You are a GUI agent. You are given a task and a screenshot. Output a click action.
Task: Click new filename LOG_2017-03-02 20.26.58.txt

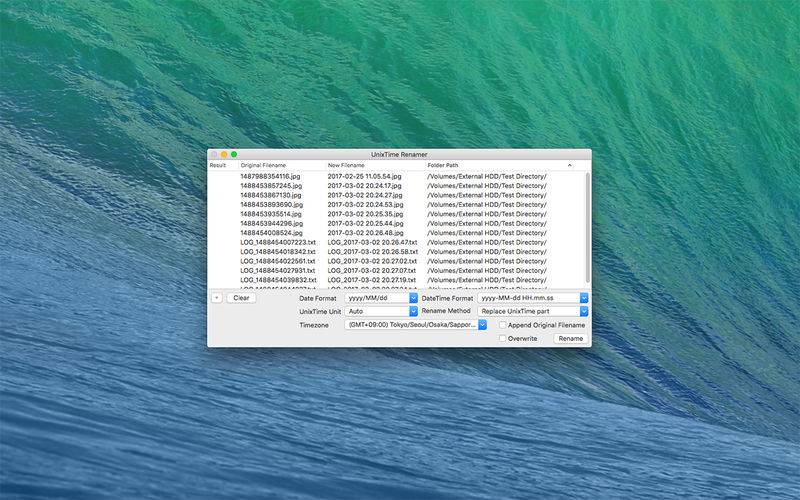[x=372, y=252]
